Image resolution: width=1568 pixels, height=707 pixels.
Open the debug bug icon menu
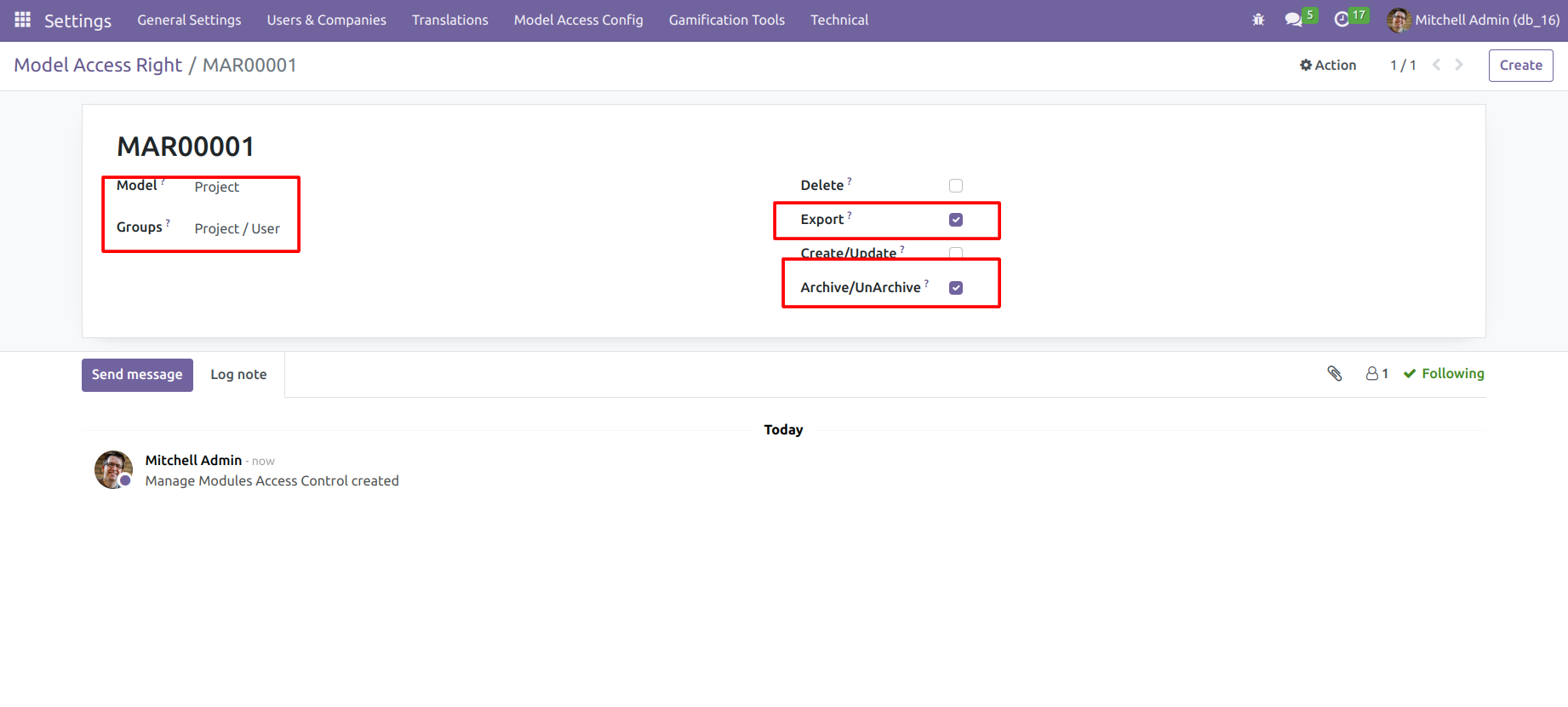pyautogui.click(x=1258, y=20)
